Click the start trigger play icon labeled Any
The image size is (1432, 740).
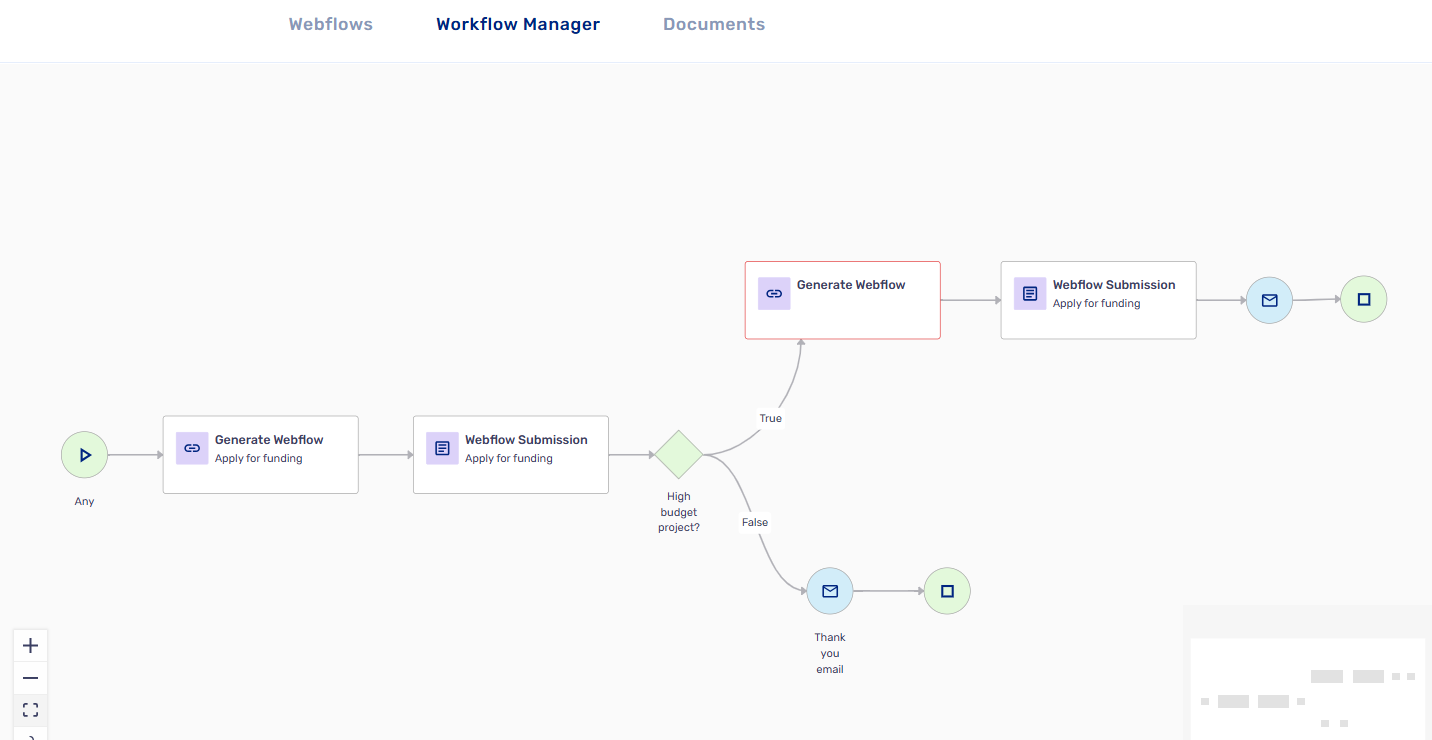(x=84, y=455)
